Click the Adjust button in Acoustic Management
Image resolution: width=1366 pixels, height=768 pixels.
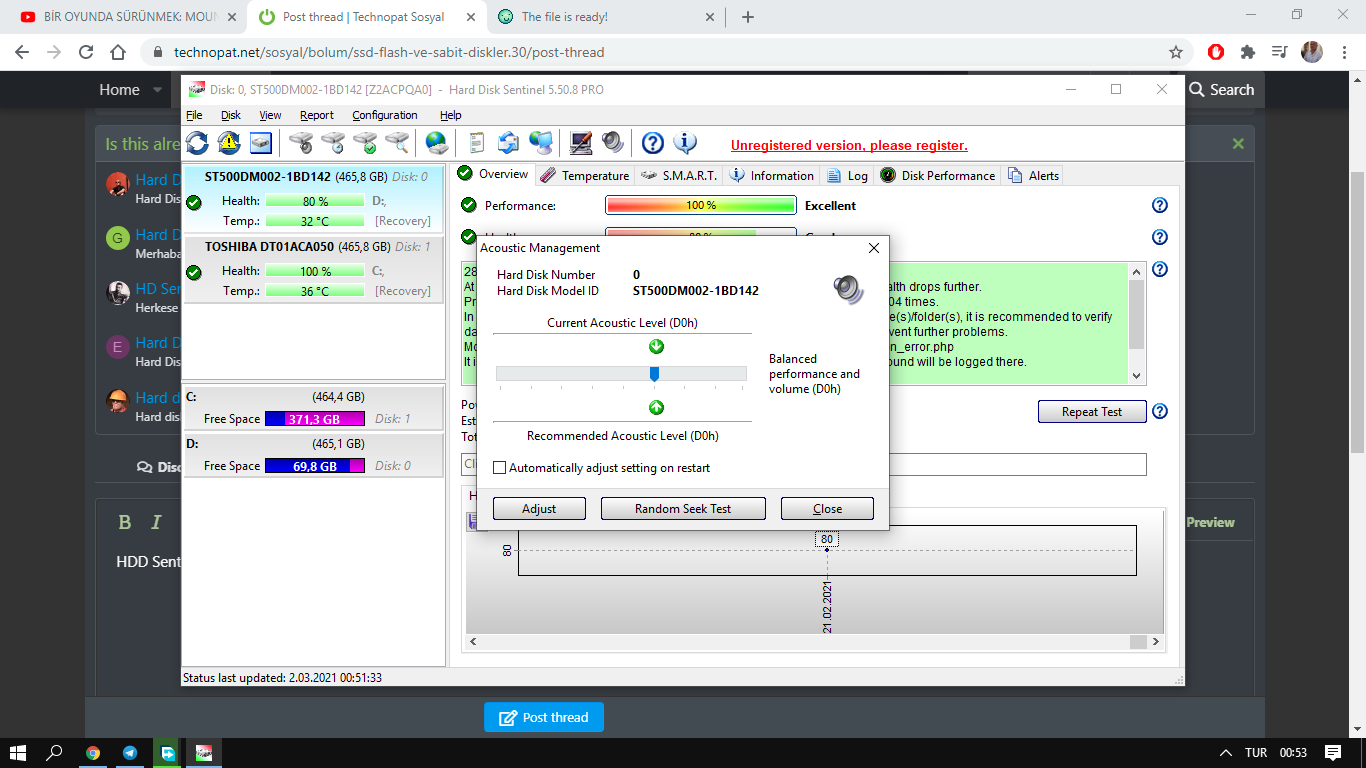539,509
